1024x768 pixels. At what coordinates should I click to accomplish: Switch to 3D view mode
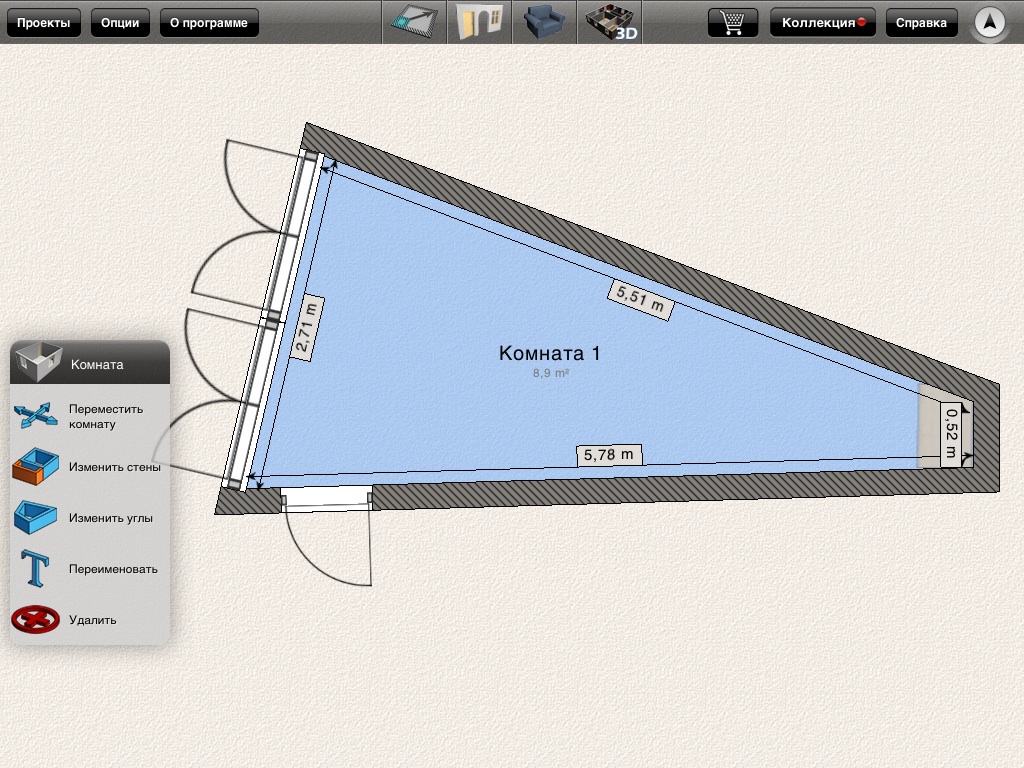609,22
